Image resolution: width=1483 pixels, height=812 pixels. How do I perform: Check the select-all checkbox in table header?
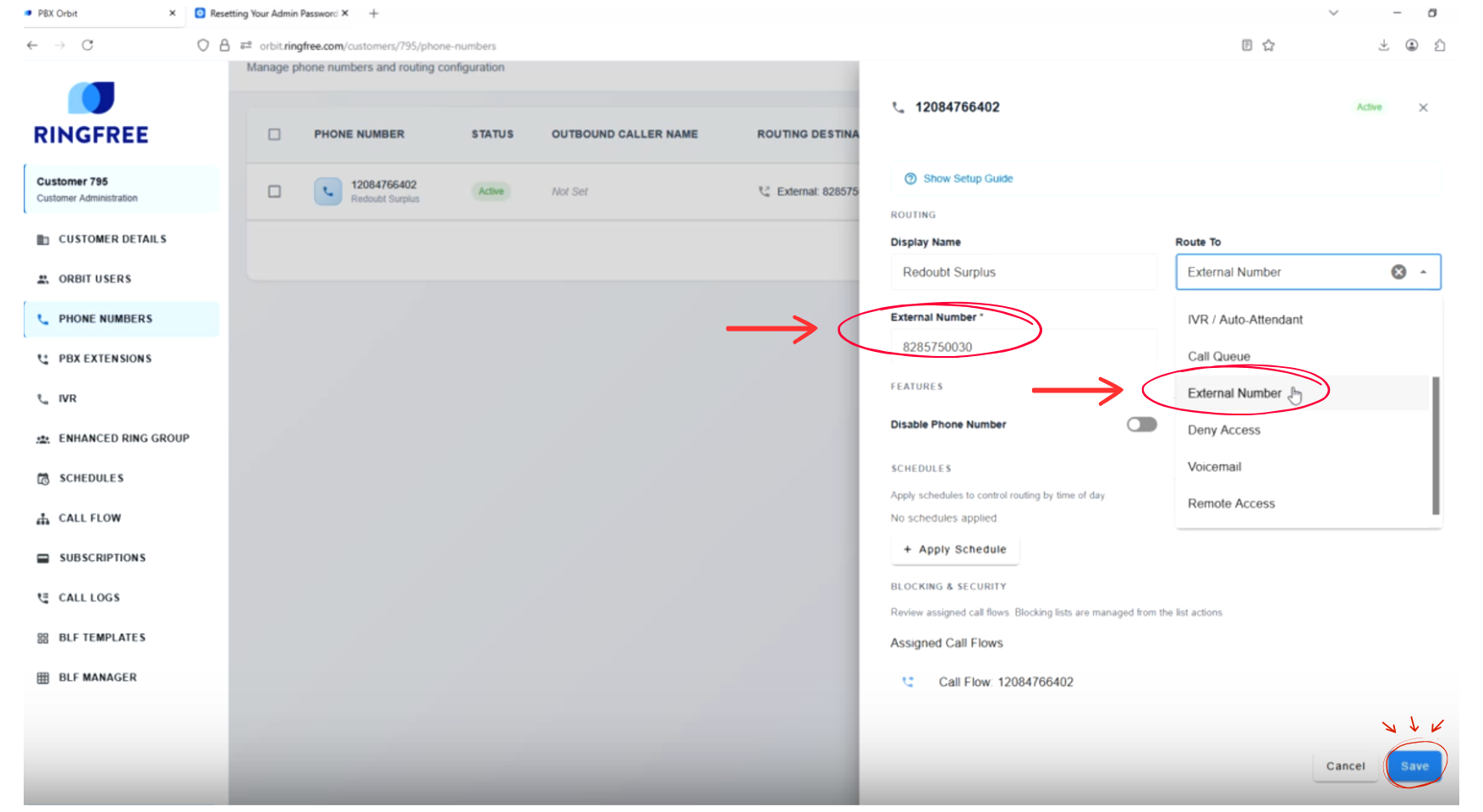pyautogui.click(x=274, y=134)
